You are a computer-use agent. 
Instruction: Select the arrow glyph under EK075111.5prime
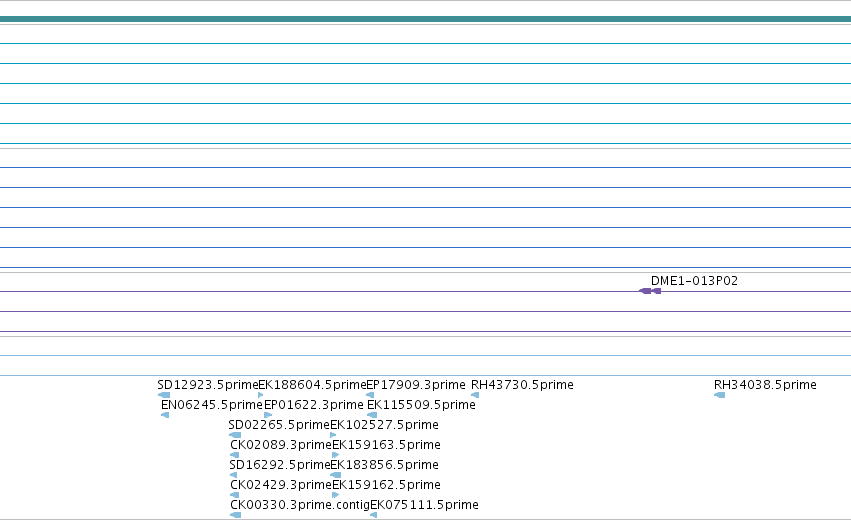pyautogui.click(x=373, y=515)
